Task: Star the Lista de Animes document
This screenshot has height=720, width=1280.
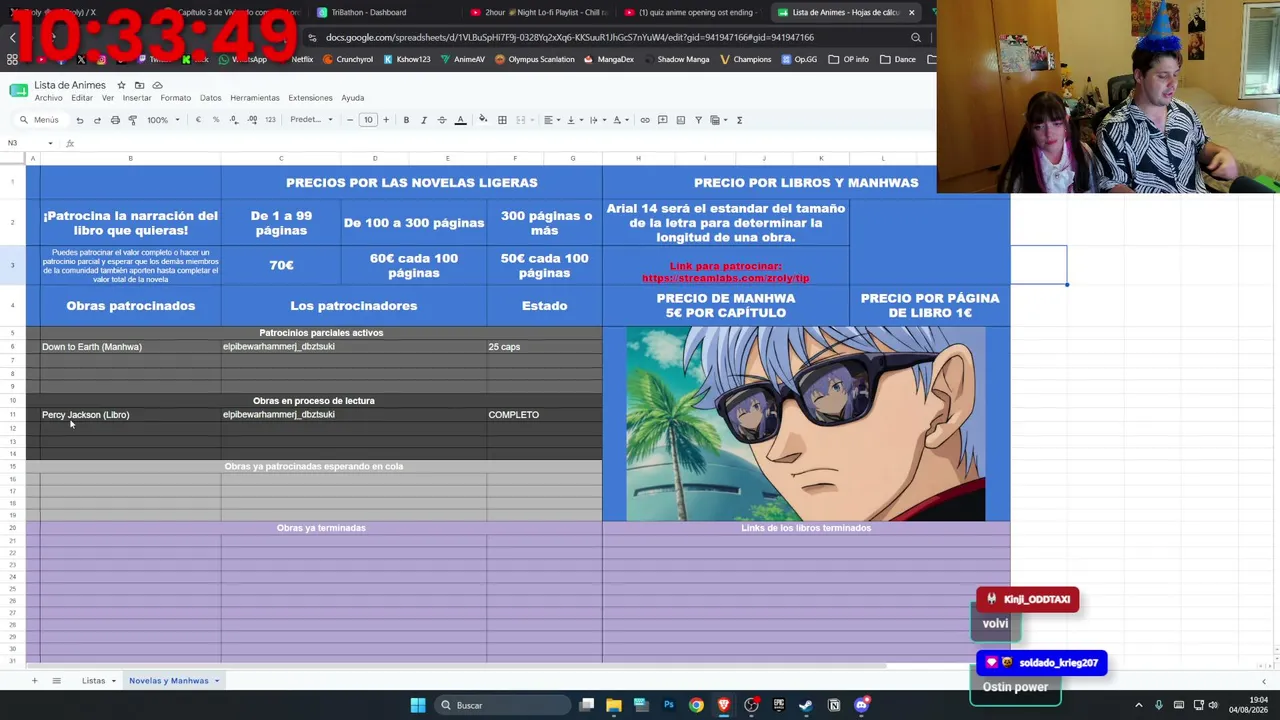Action: (121, 85)
